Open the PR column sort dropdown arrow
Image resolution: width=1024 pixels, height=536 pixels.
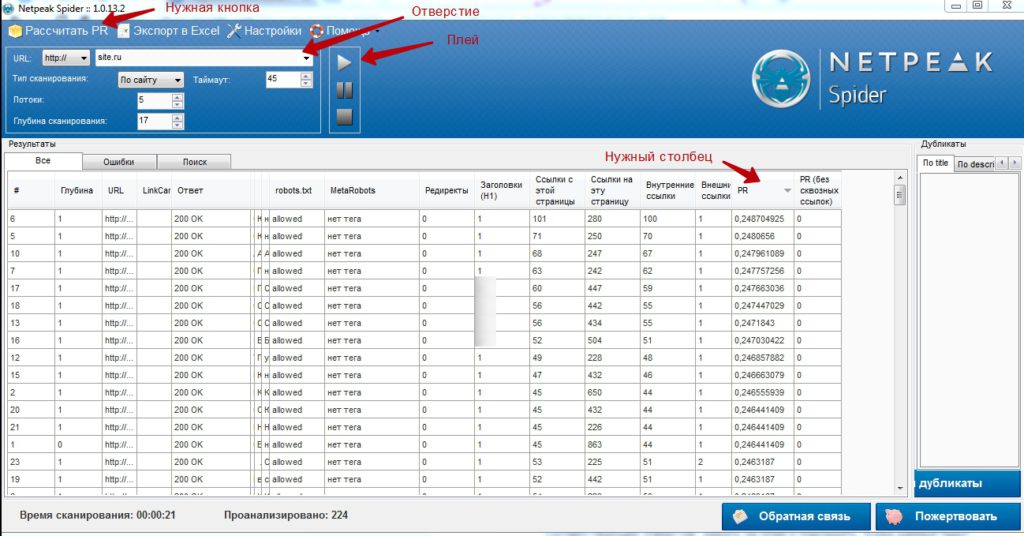(788, 191)
